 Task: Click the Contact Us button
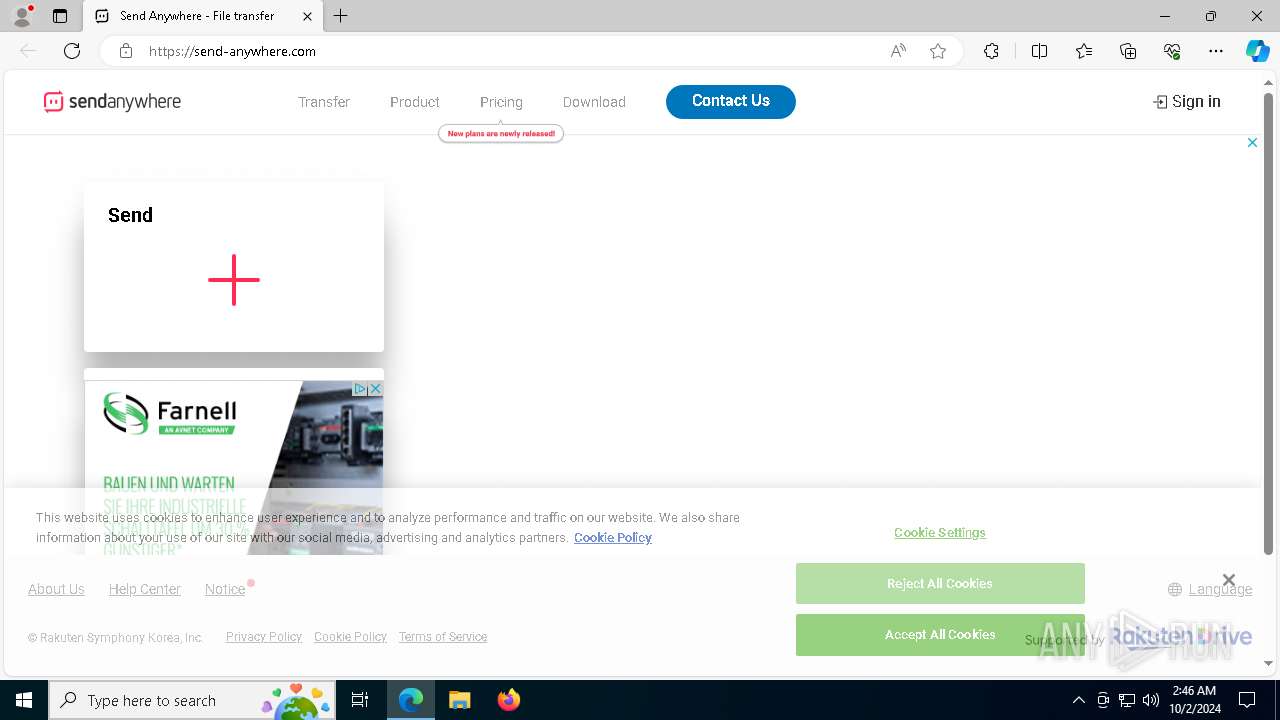(731, 101)
